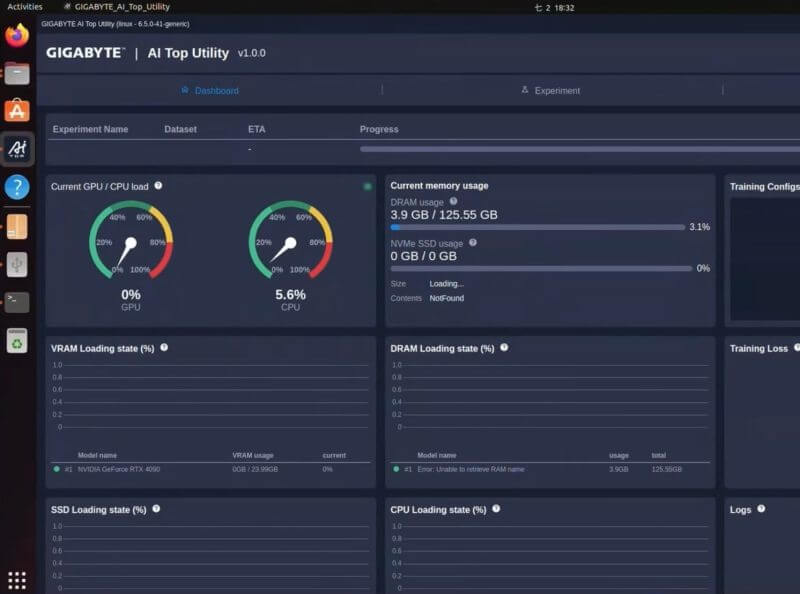Toggle the NVIDIA GeForce RTX 4090 legend entry

pyautogui.click(x=107, y=469)
